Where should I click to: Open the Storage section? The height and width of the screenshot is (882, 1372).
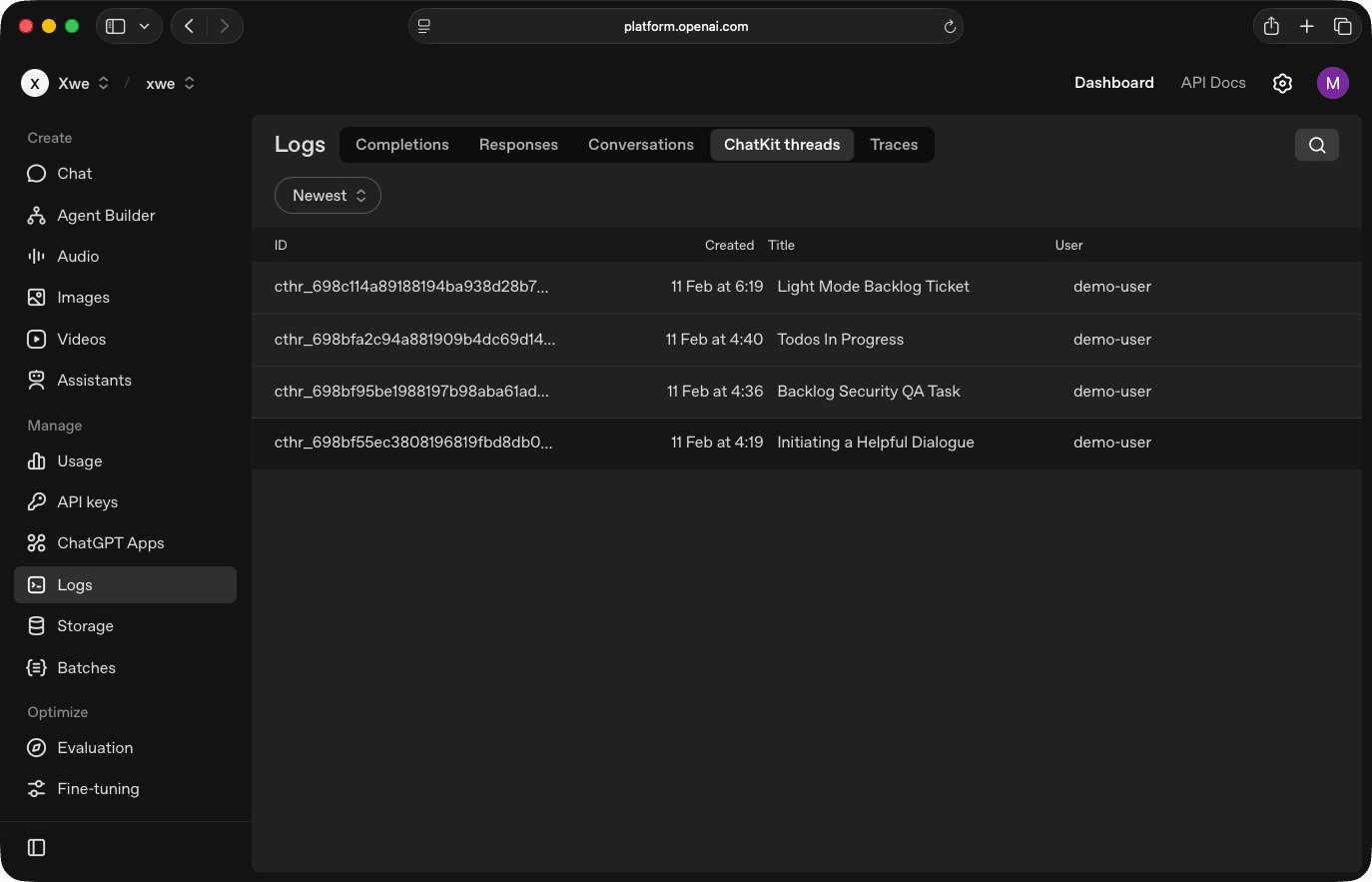[85, 626]
